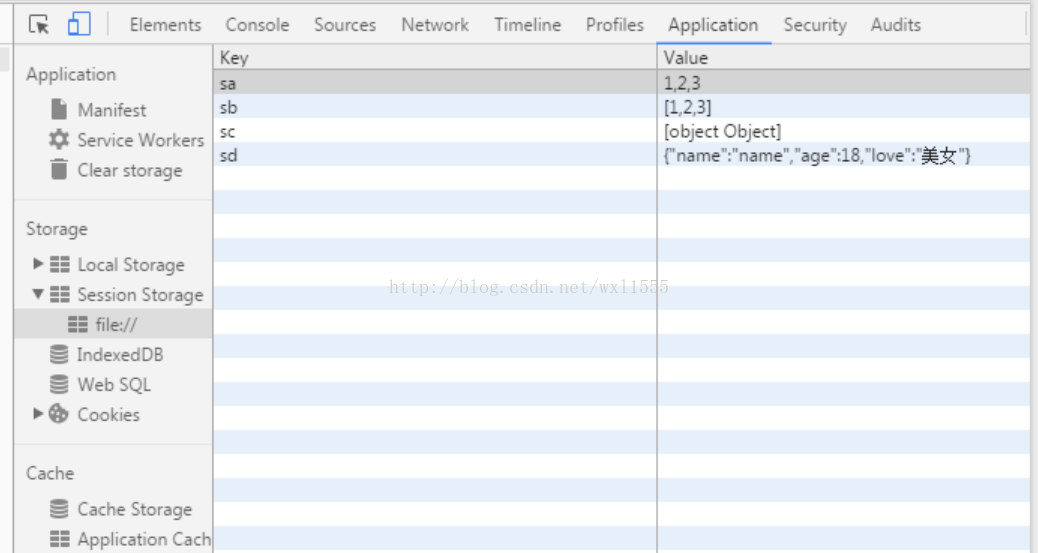The image size is (1038, 553).
Task: Open the Application Cache entry
Action: coord(144,539)
